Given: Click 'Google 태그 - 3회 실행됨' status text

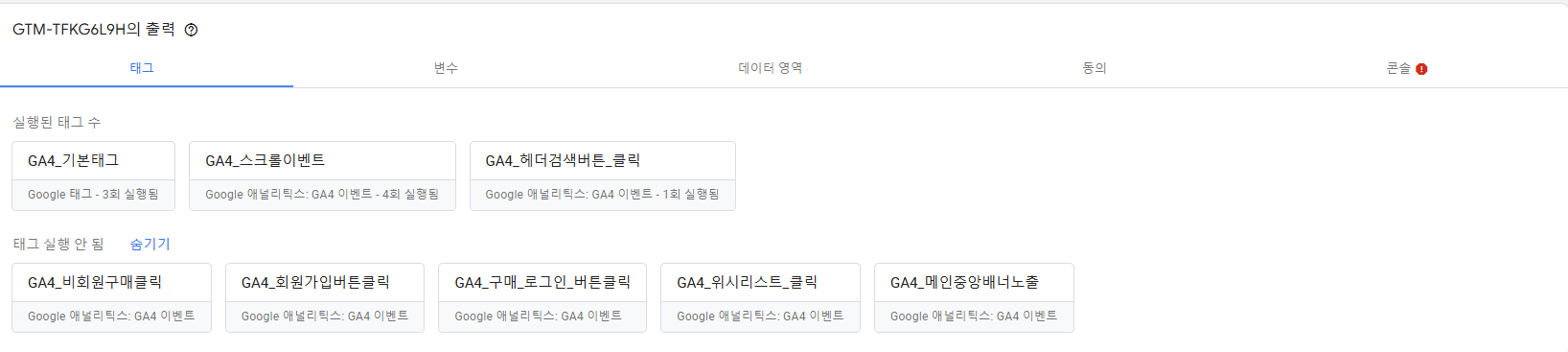Looking at the screenshot, I should click(93, 194).
